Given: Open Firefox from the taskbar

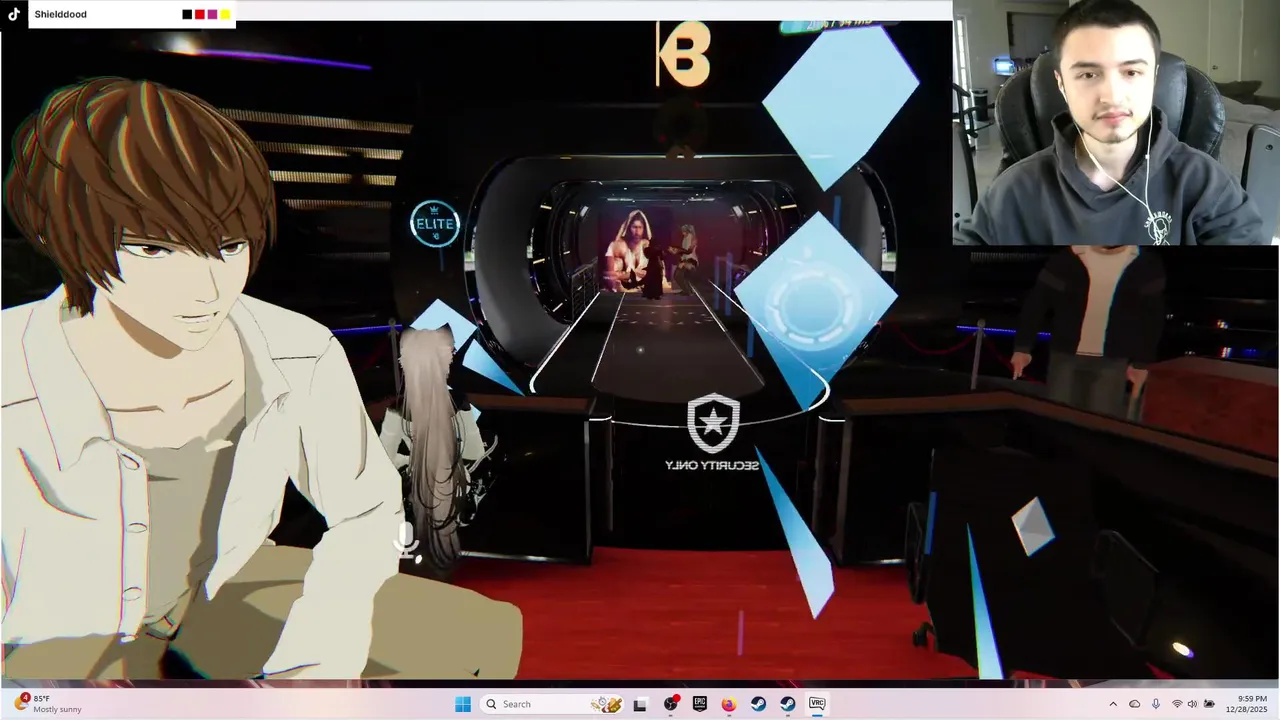Looking at the screenshot, I should coord(729,704).
